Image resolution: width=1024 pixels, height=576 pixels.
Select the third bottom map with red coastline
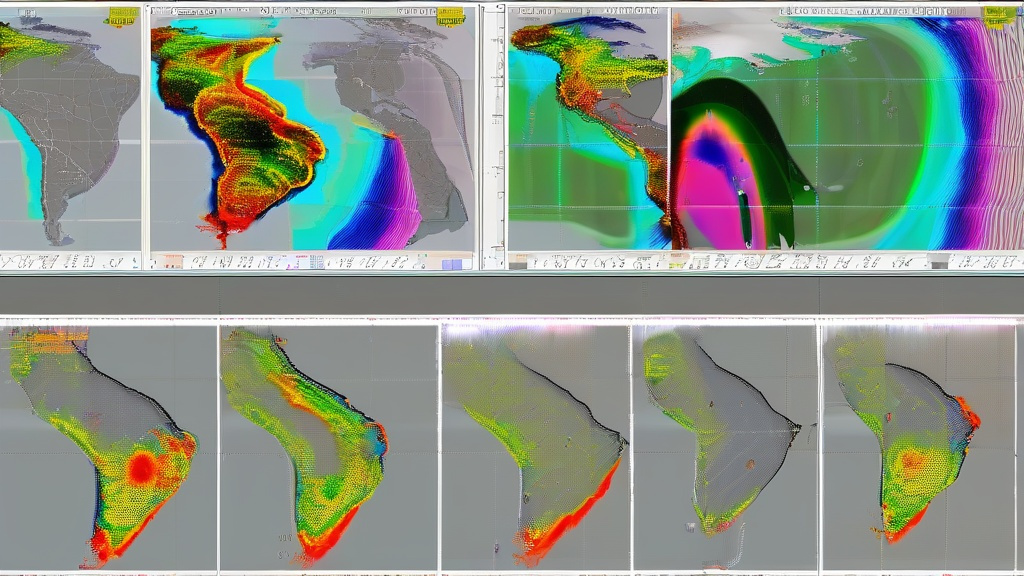pyautogui.click(x=535, y=445)
